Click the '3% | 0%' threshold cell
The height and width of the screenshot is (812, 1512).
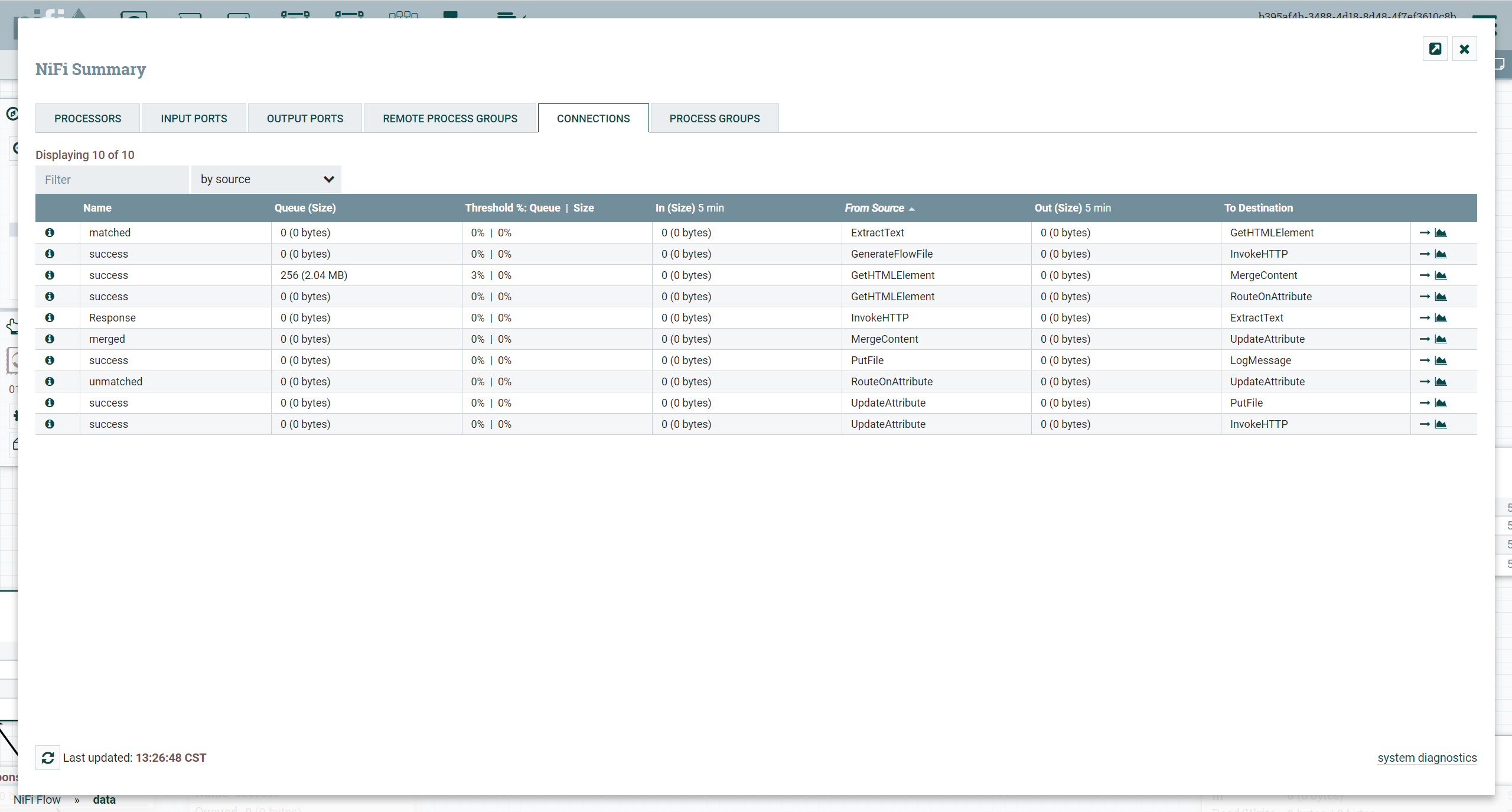tap(557, 275)
